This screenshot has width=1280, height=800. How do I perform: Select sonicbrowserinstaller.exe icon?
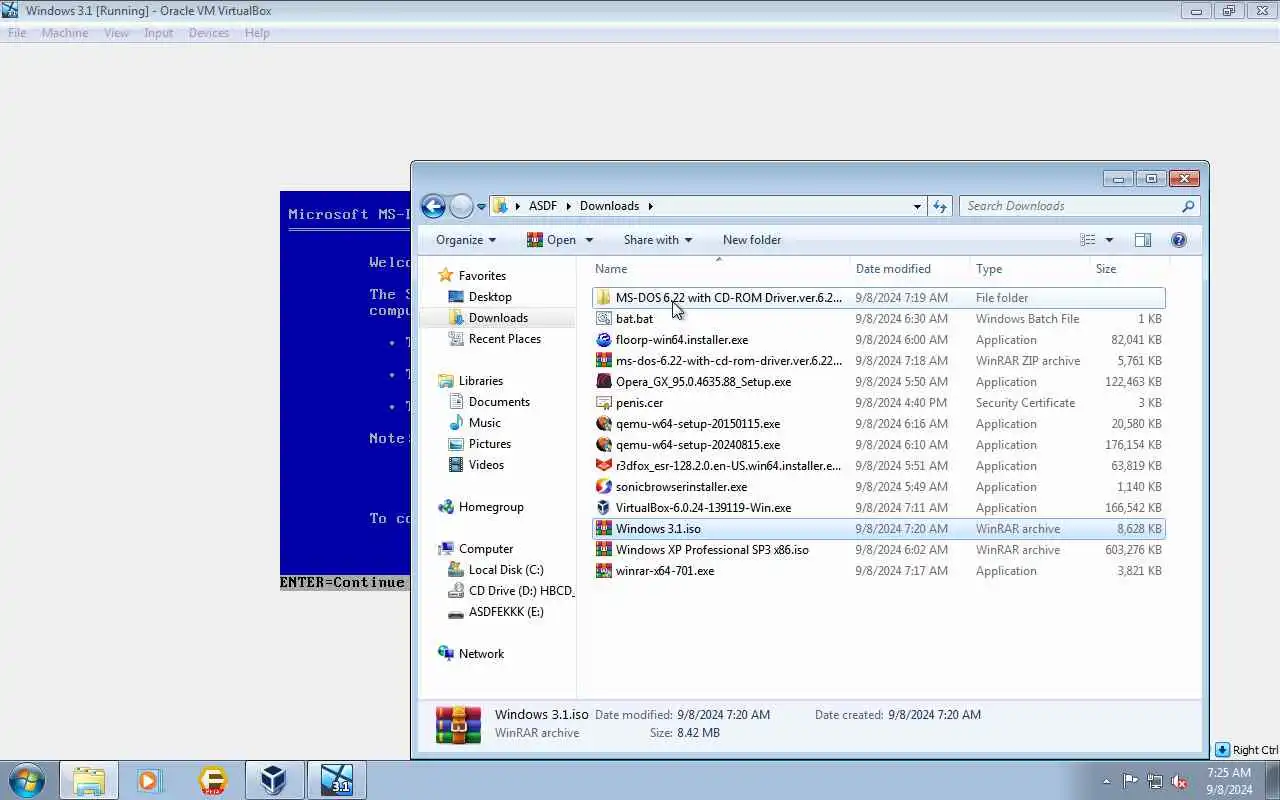coord(604,487)
